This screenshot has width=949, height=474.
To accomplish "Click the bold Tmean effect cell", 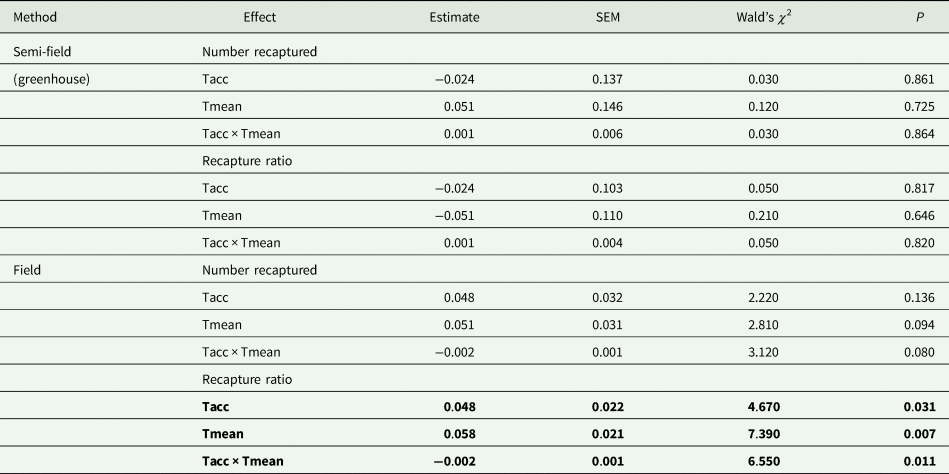I will pyautogui.click(x=224, y=433).
